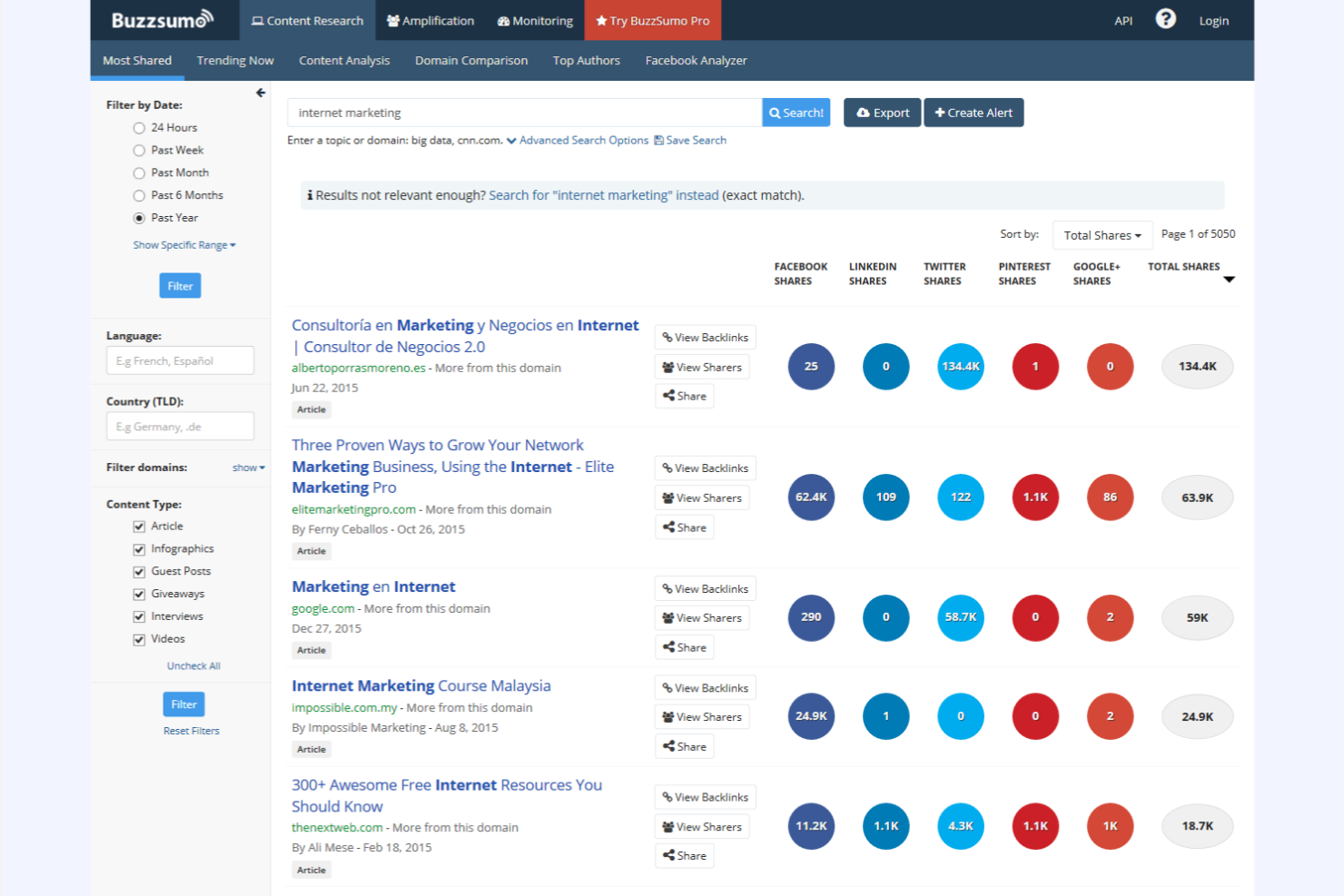
Task: Expand the Filter domains show option
Action: point(247,467)
